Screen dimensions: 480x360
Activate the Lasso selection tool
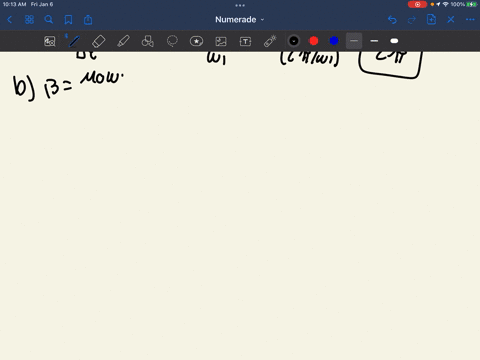pyautogui.click(x=172, y=41)
